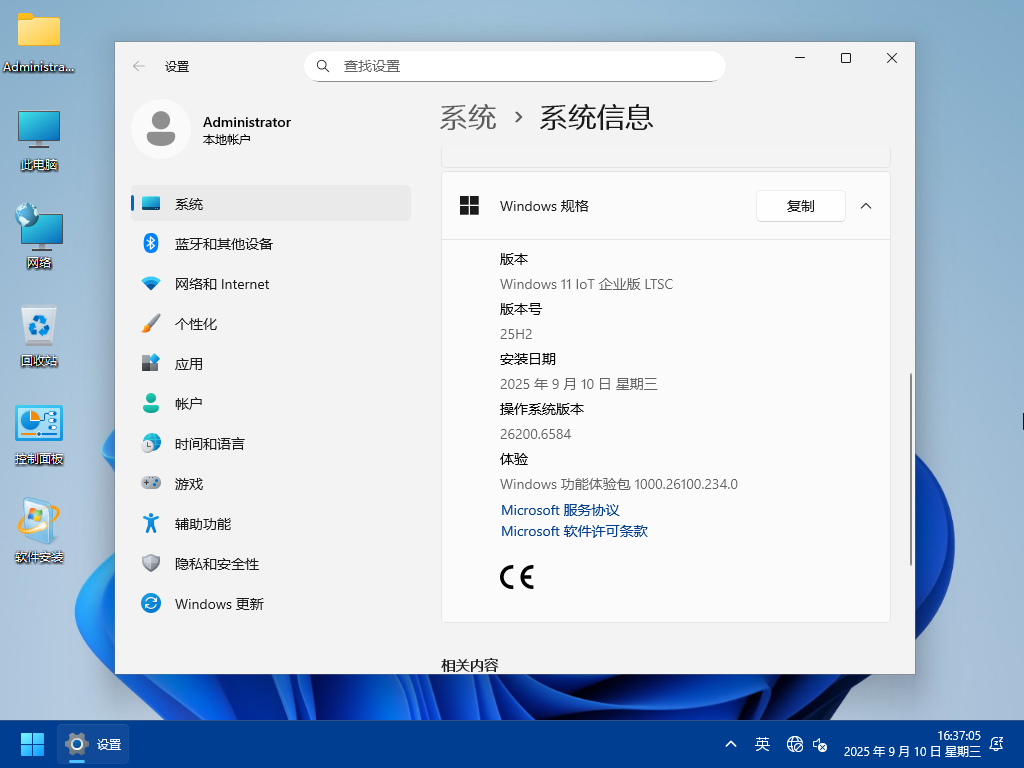Open Privacy and security shield icon

click(x=151, y=564)
